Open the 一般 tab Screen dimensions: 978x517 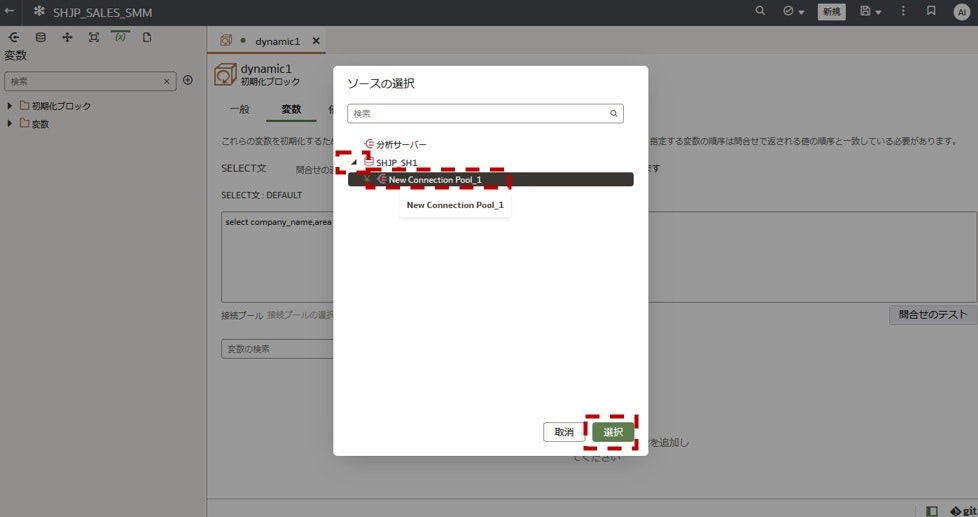point(240,109)
